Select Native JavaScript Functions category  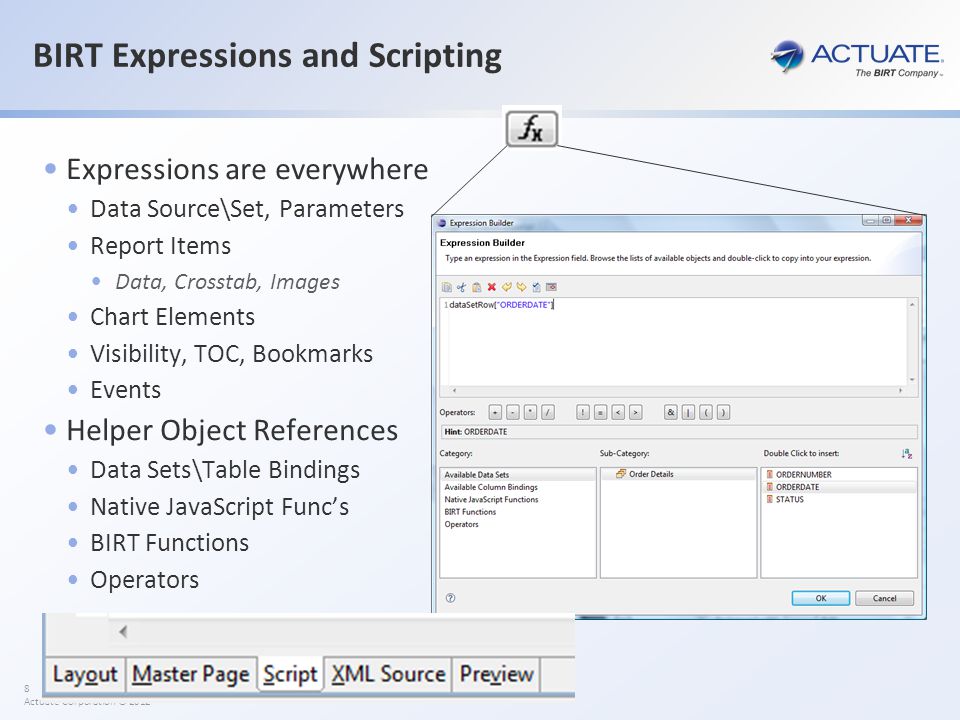click(x=517, y=500)
